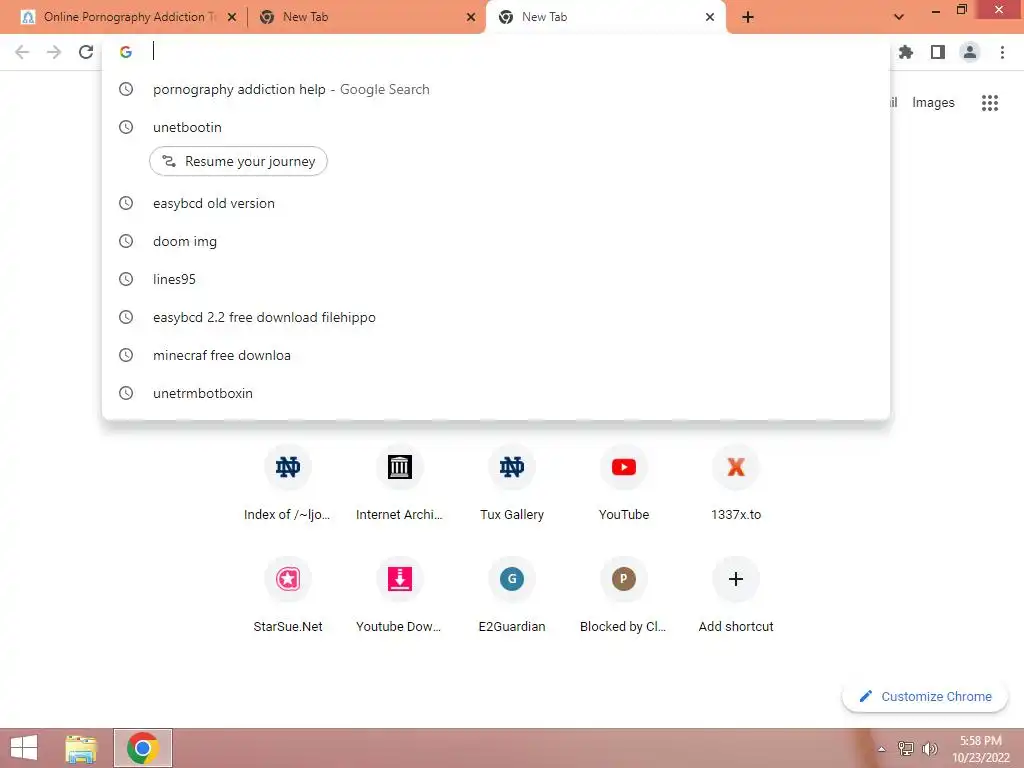Open the profile avatar menu

pyautogui.click(x=970, y=52)
